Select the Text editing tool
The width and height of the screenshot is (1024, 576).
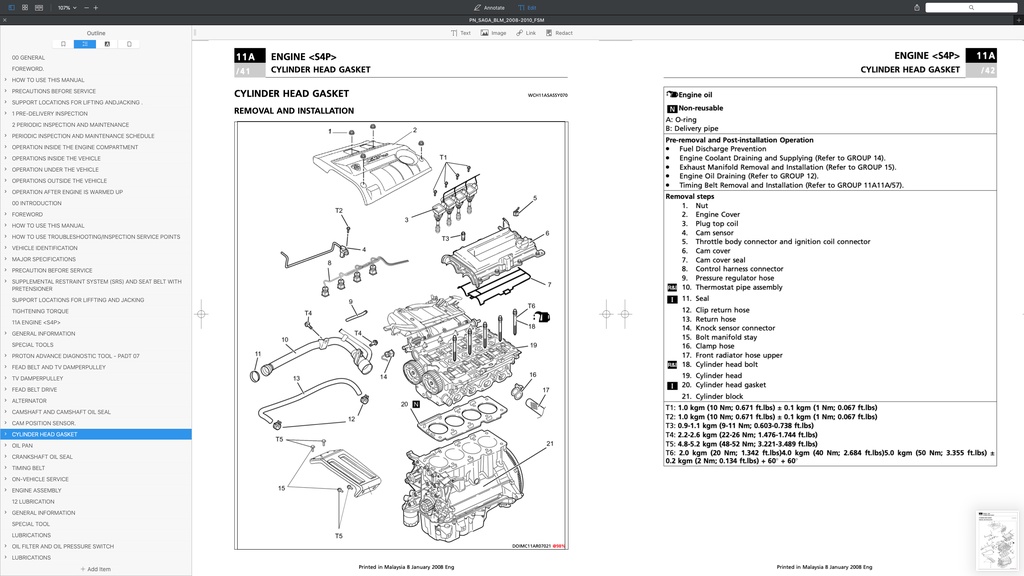click(461, 33)
